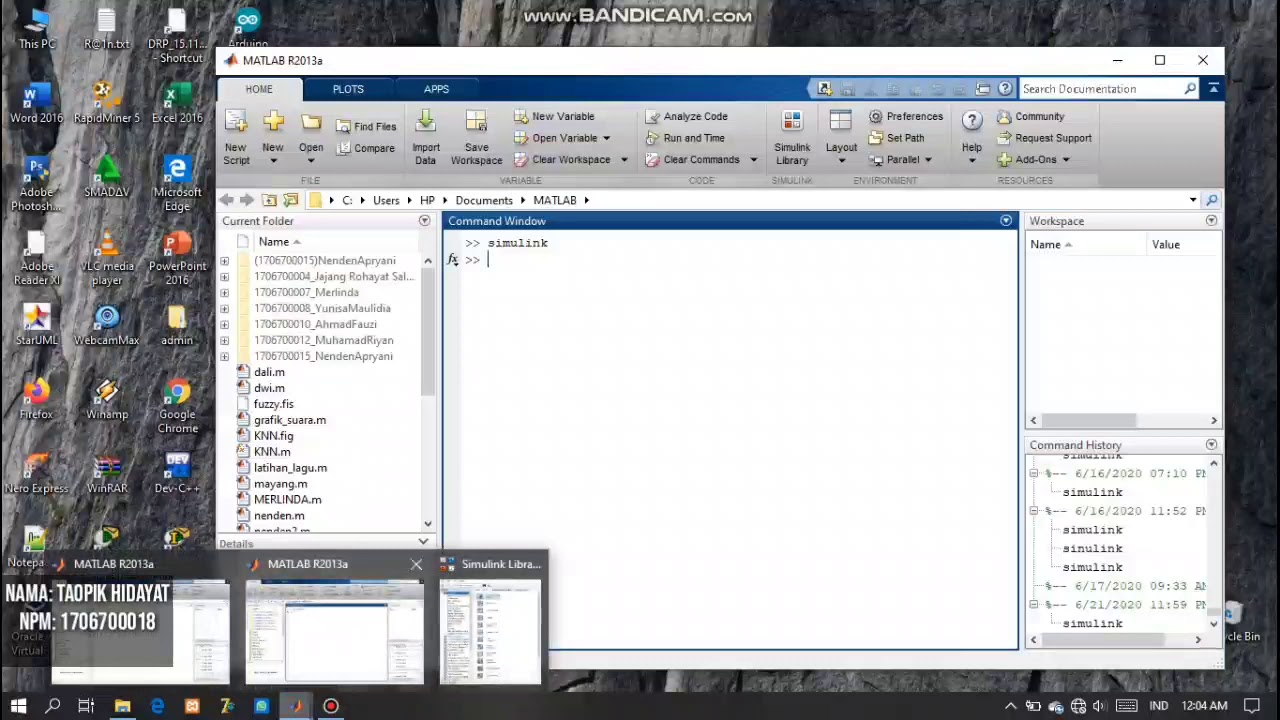Click Set Path button

pos(897,138)
